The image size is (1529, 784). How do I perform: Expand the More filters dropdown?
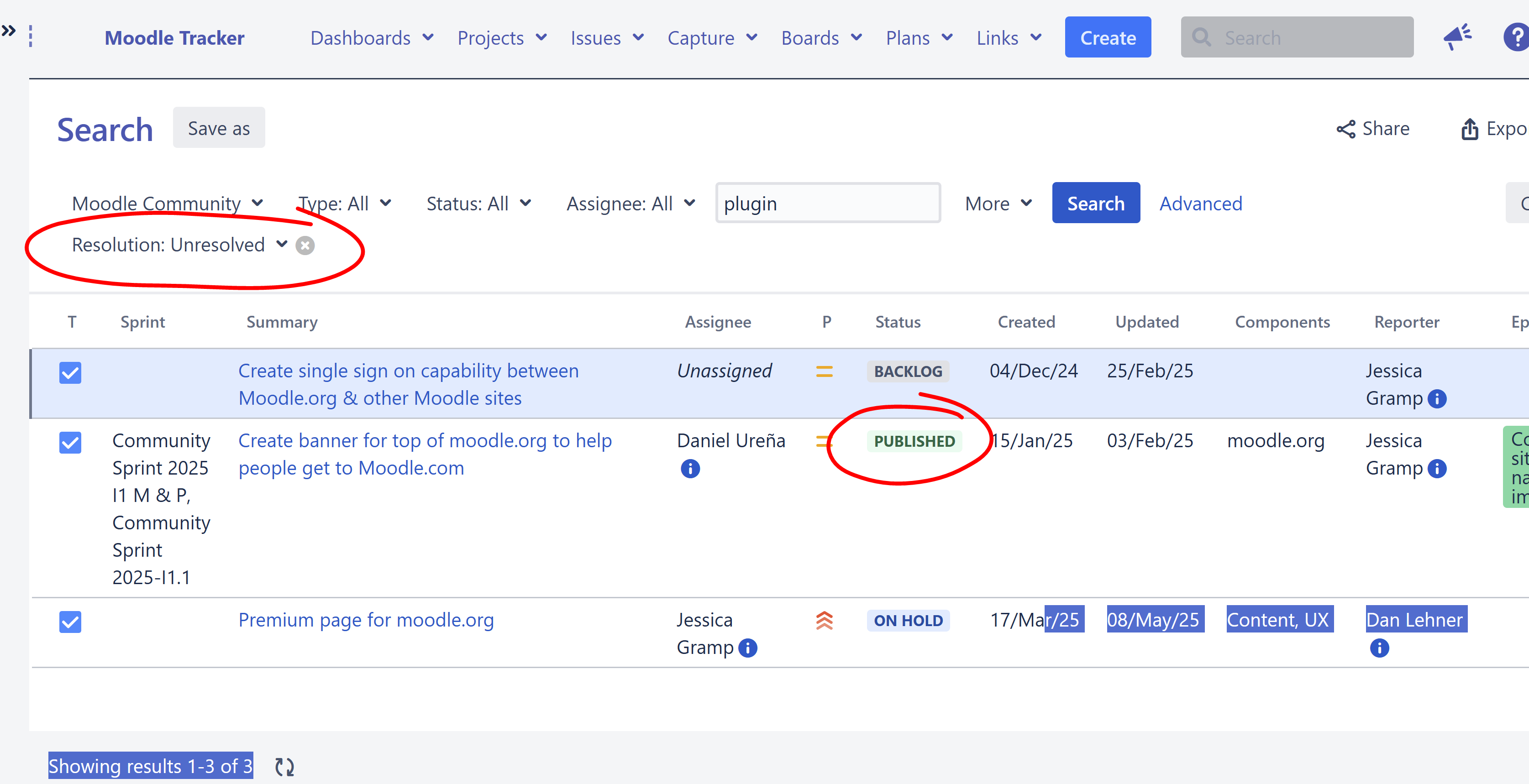click(x=998, y=203)
